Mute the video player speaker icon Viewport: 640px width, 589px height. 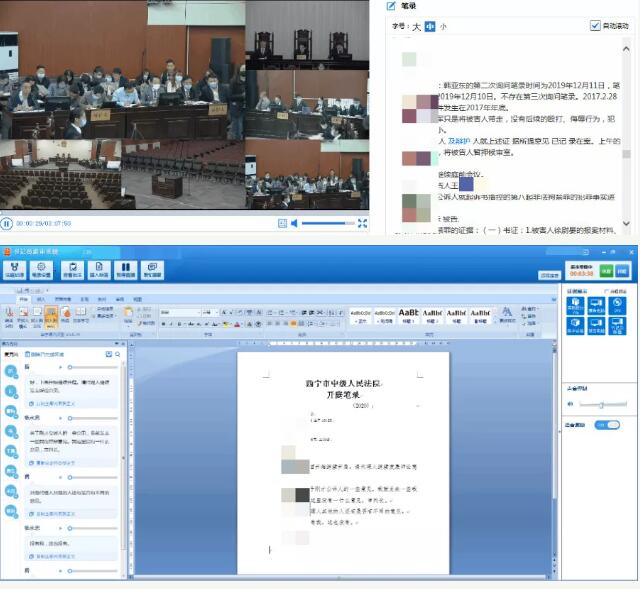point(294,223)
